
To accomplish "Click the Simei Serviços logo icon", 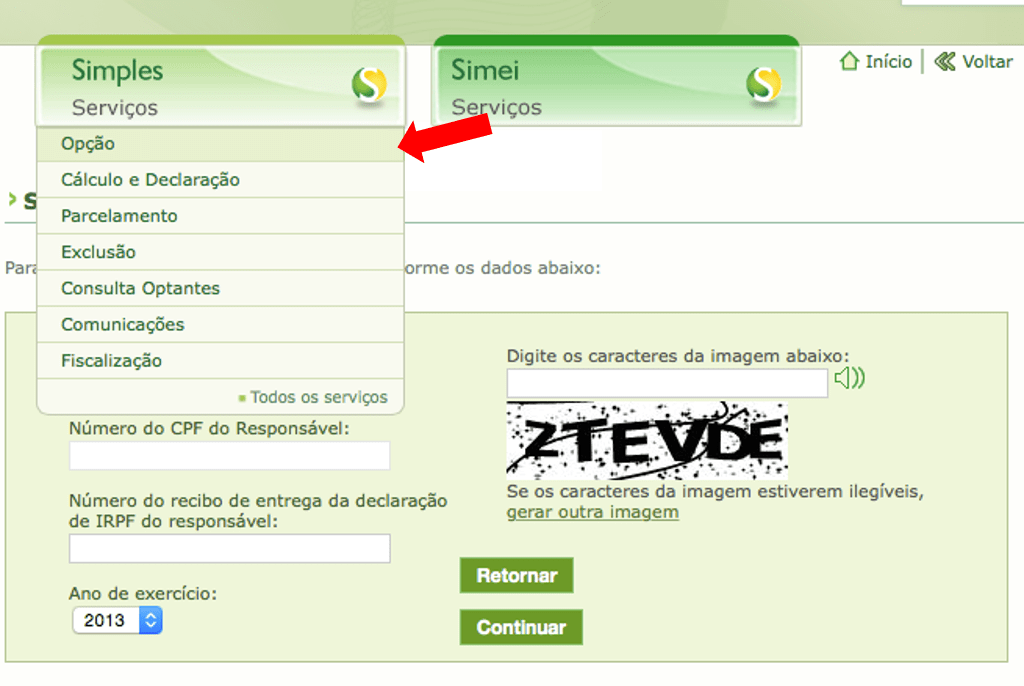I will [763, 85].
